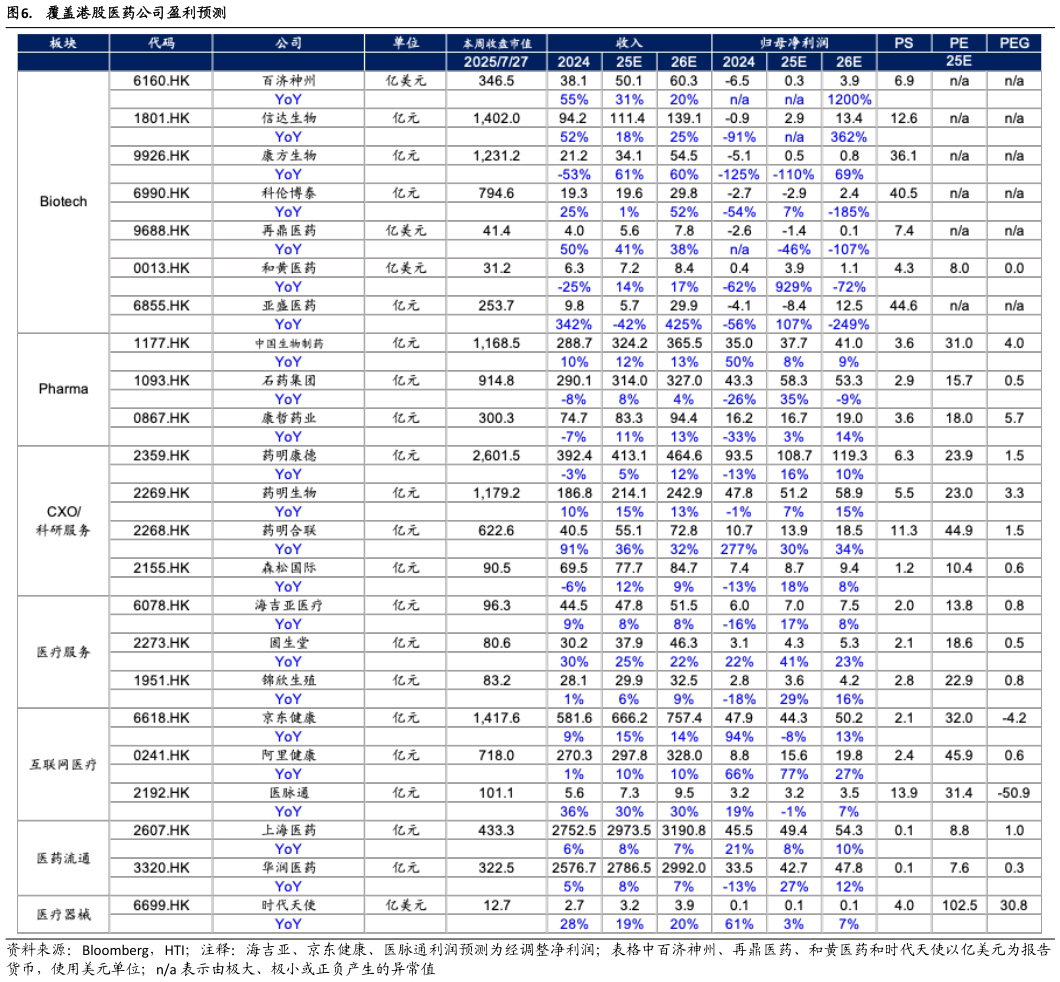Click company name 固生堂

pos(289,643)
